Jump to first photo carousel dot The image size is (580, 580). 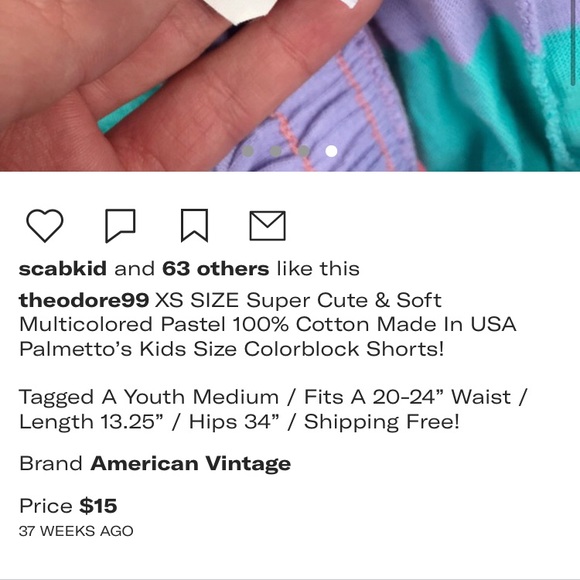(x=248, y=151)
